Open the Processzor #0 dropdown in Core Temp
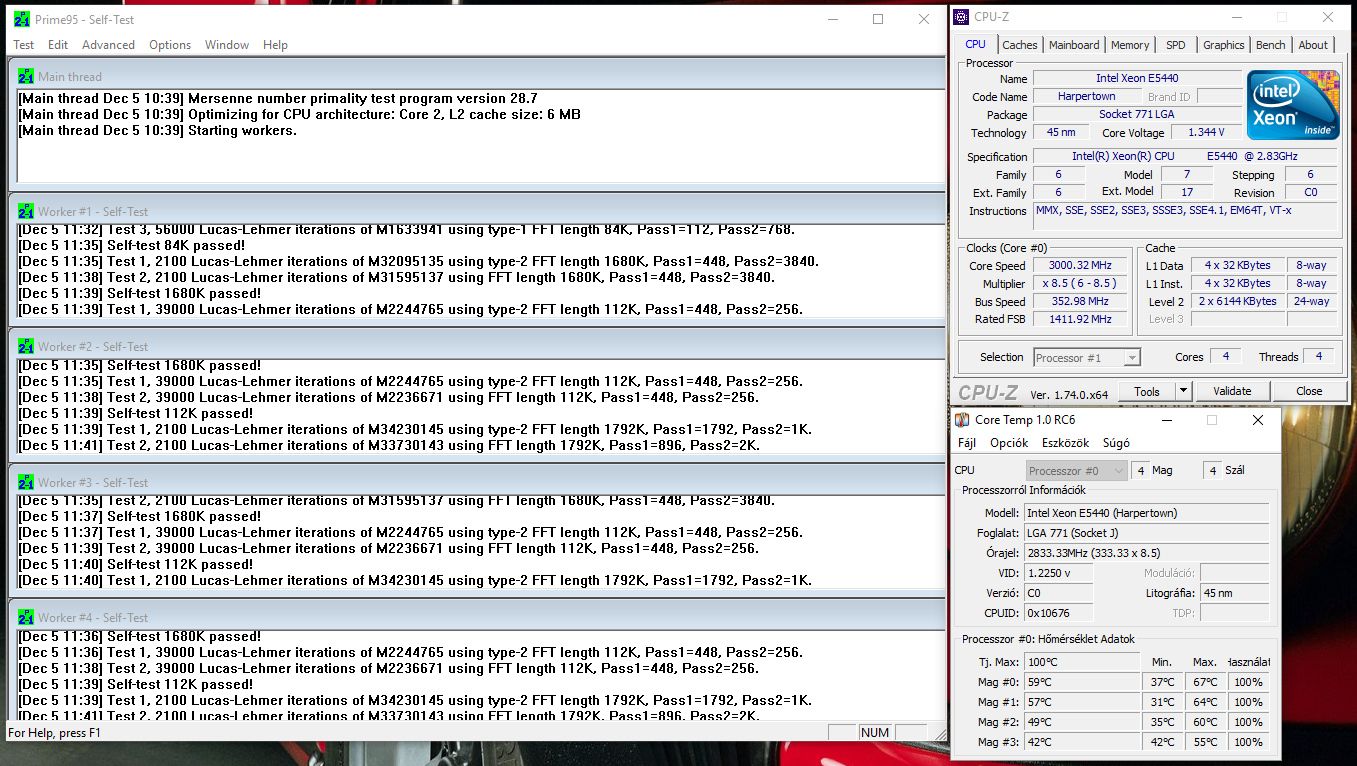The height and width of the screenshot is (766, 1357). tap(1077, 470)
